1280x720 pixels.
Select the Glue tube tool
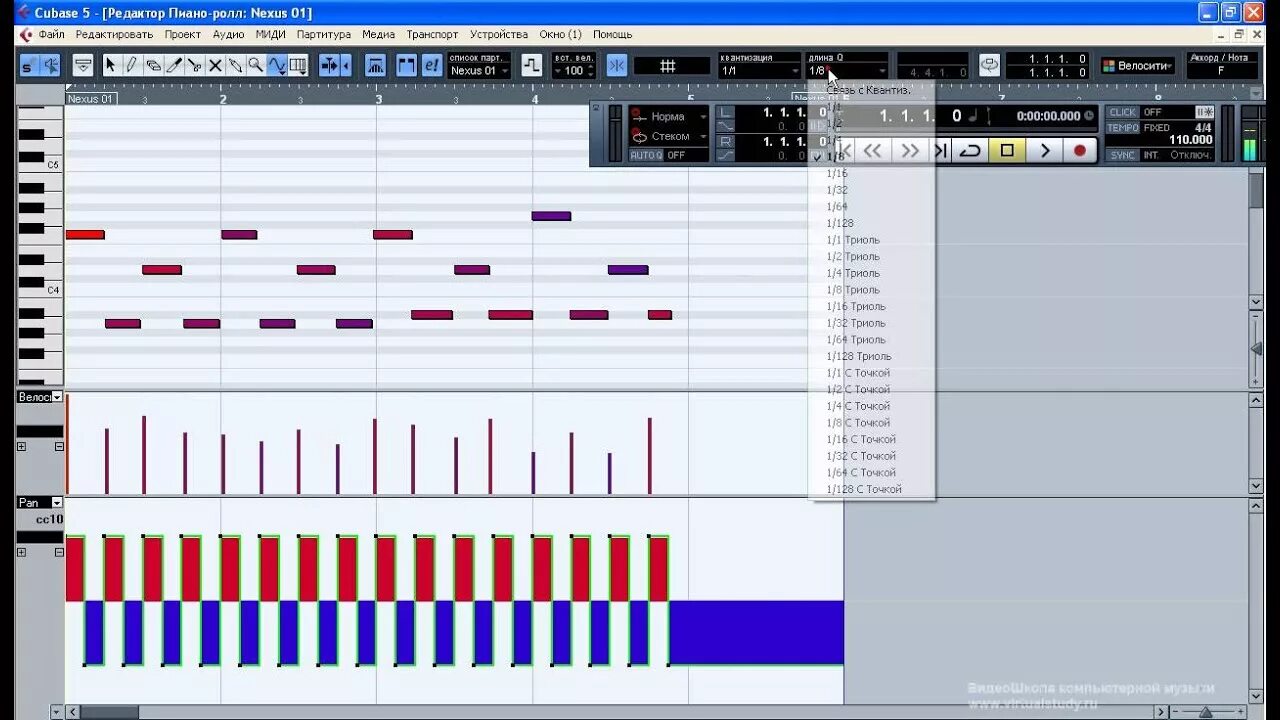[236, 66]
